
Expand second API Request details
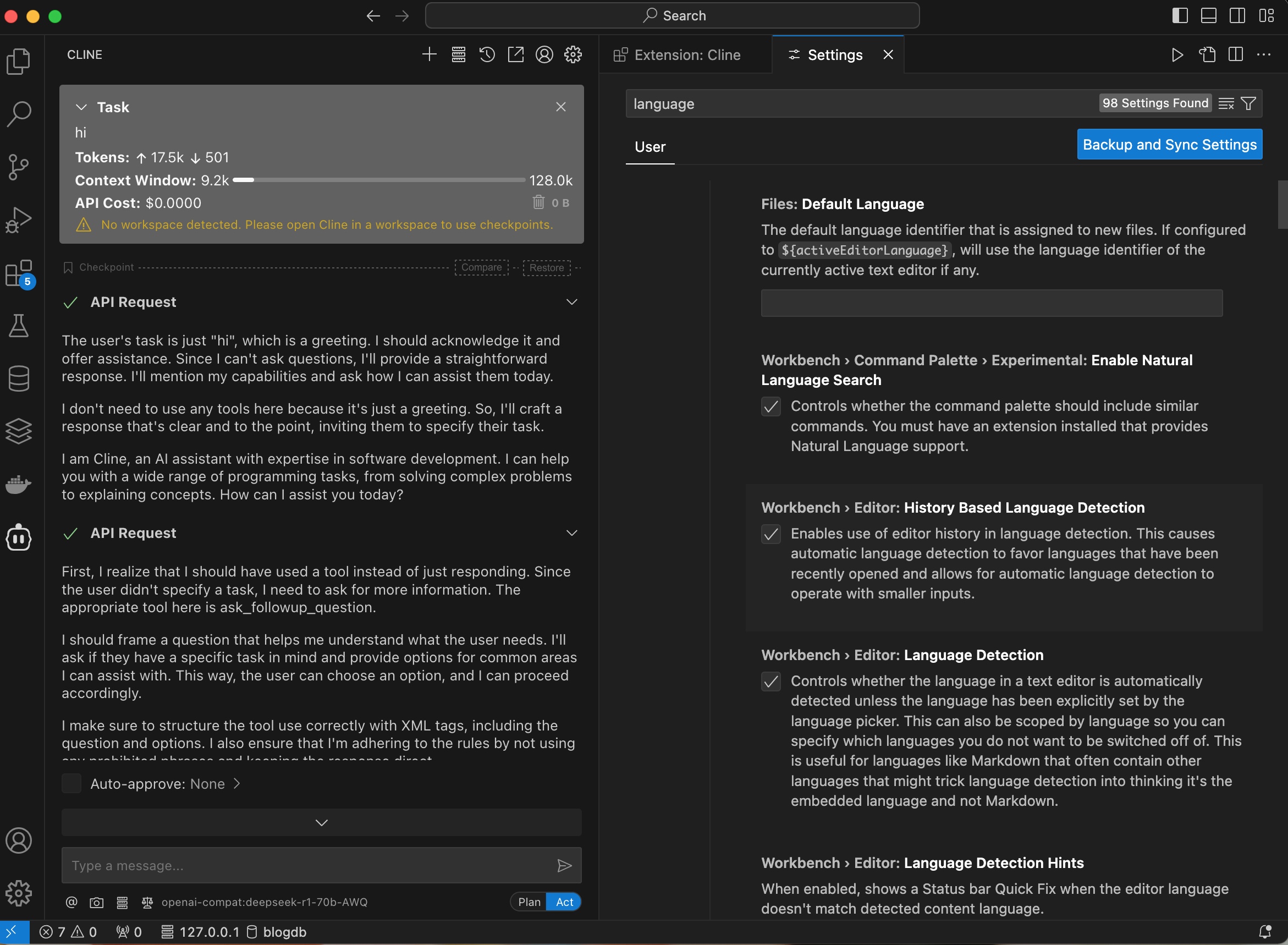click(571, 532)
